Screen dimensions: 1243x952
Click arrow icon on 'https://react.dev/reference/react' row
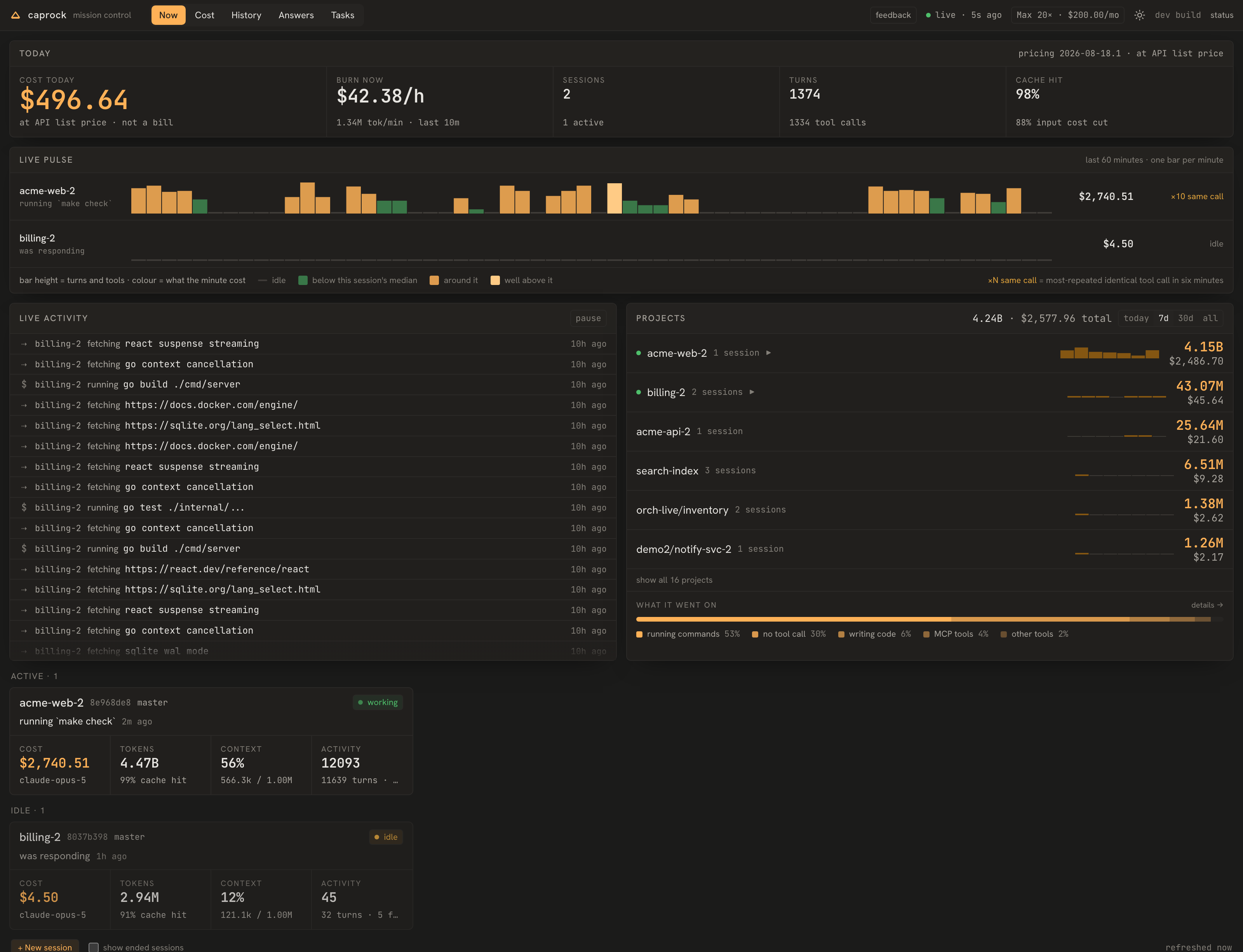24,569
